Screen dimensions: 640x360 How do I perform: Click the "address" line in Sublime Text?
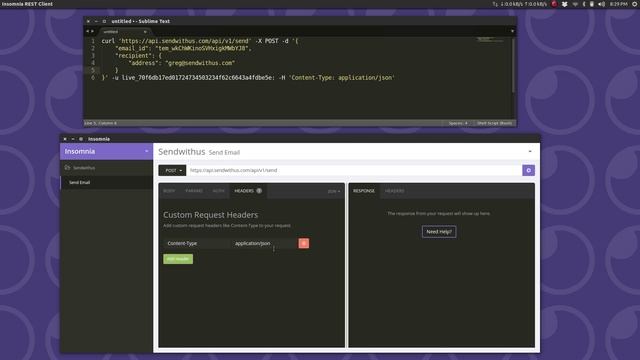click(x=182, y=63)
